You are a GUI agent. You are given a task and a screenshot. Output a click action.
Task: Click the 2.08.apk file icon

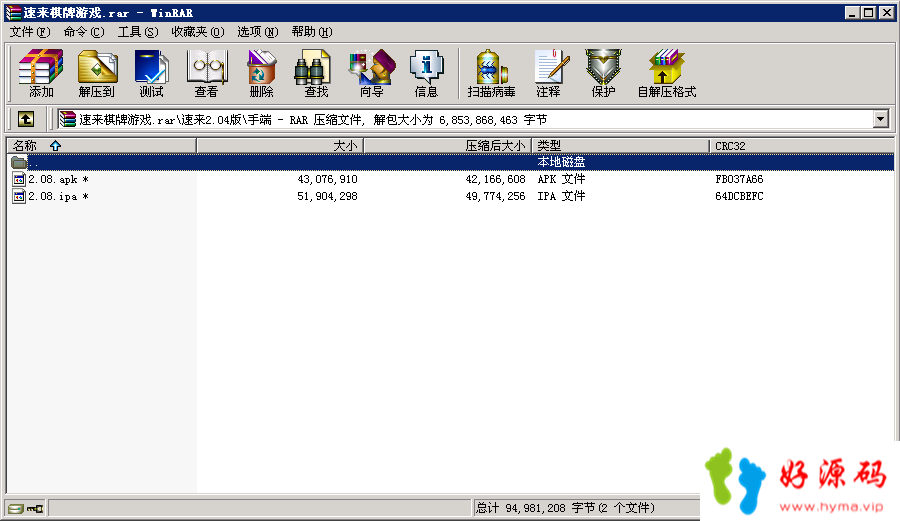point(19,180)
